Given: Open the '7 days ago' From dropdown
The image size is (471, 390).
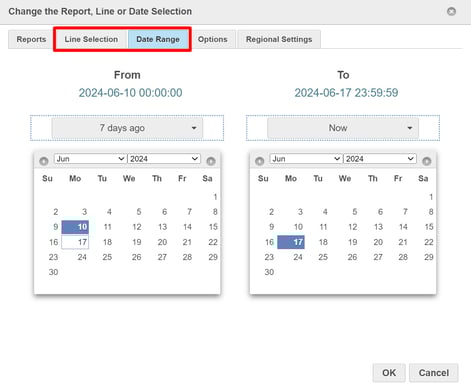Looking at the screenshot, I should (127, 128).
